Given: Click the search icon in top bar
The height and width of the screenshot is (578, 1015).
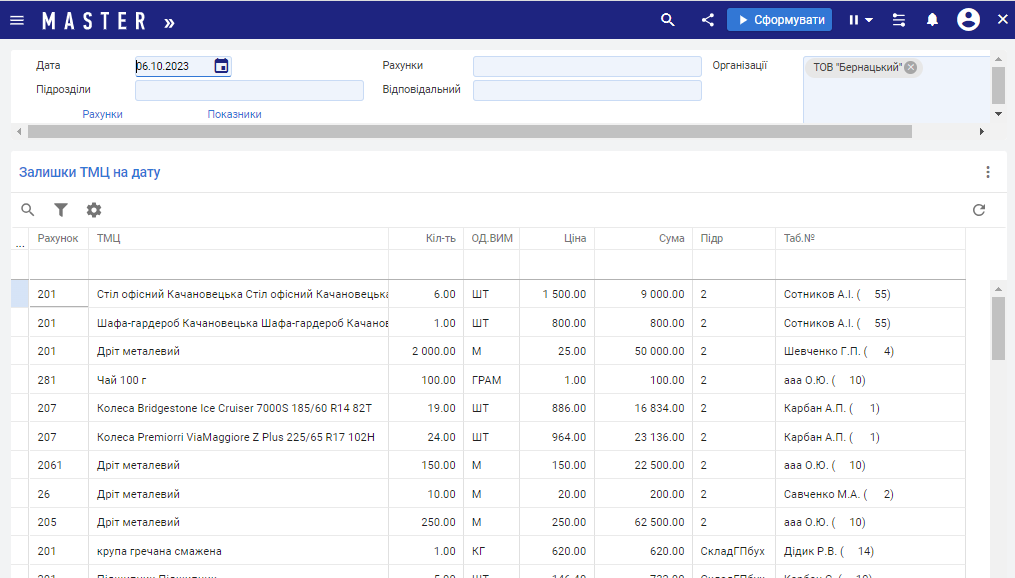Looking at the screenshot, I should [668, 20].
